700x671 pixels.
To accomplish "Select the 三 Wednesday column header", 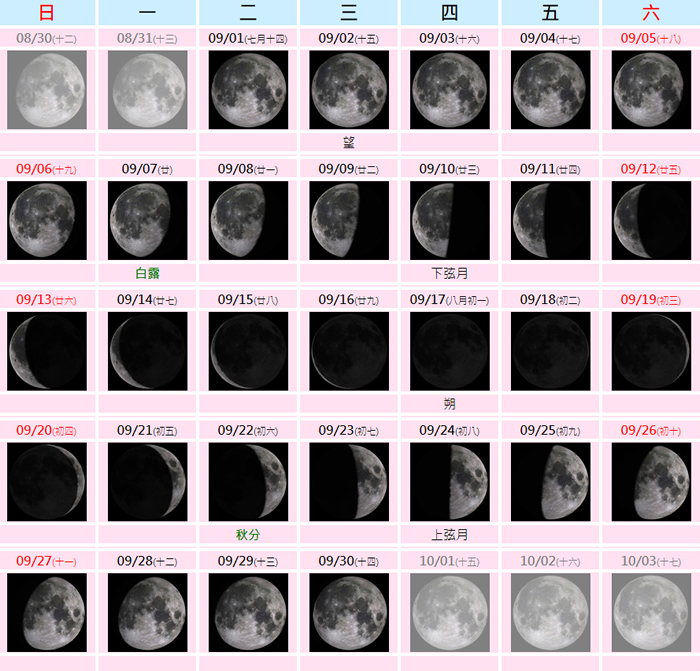I will 349,13.
